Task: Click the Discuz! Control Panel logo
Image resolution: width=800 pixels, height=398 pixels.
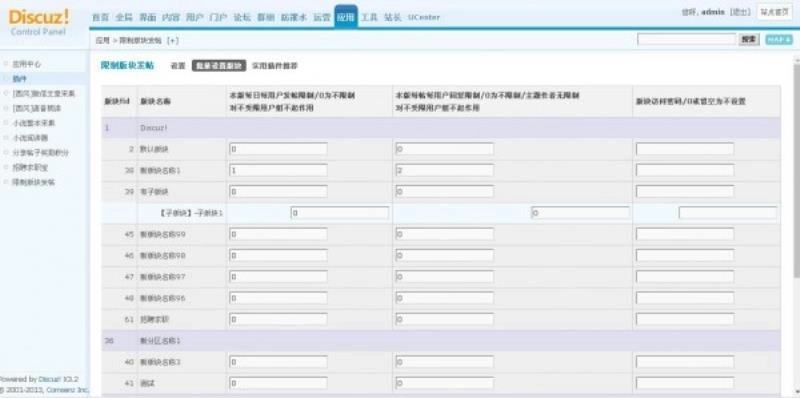Action: tap(39, 22)
